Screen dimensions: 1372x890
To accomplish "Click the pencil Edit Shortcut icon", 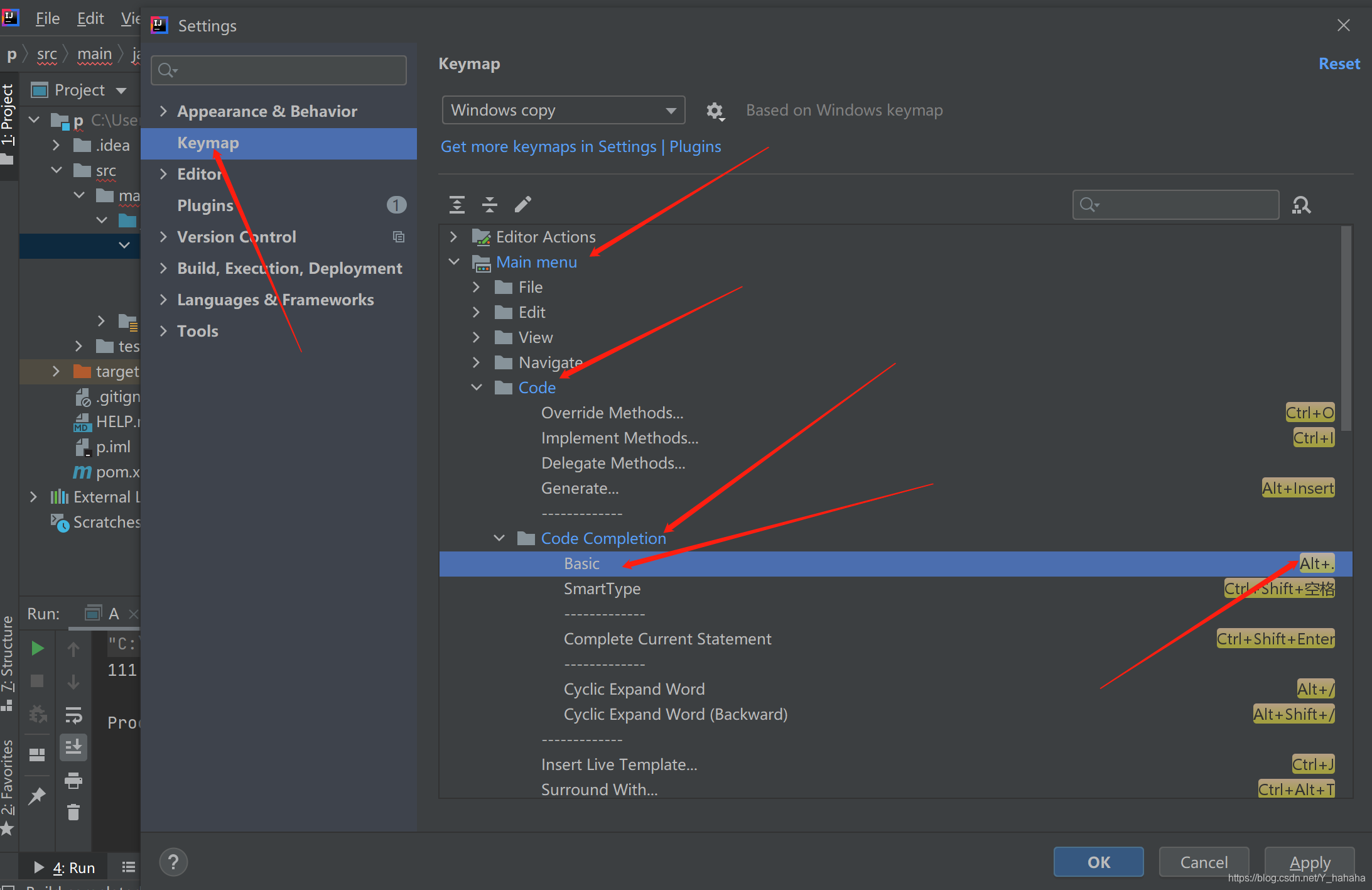I will pyautogui.click(x=522, y=204).
